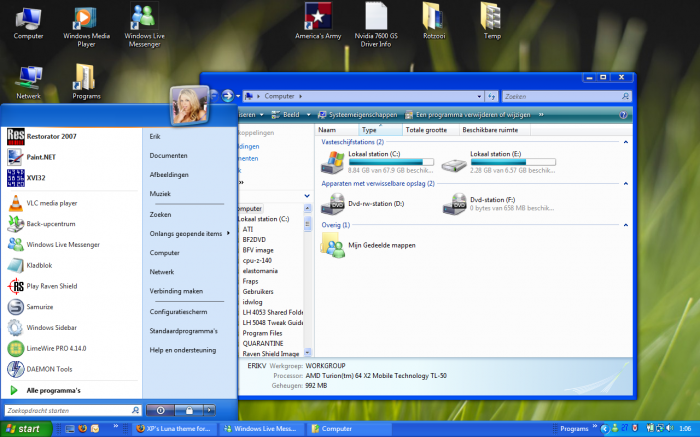700x437 pixels.
Task: Open Restorator 2007 from Start menu
Action: (71, 137)
